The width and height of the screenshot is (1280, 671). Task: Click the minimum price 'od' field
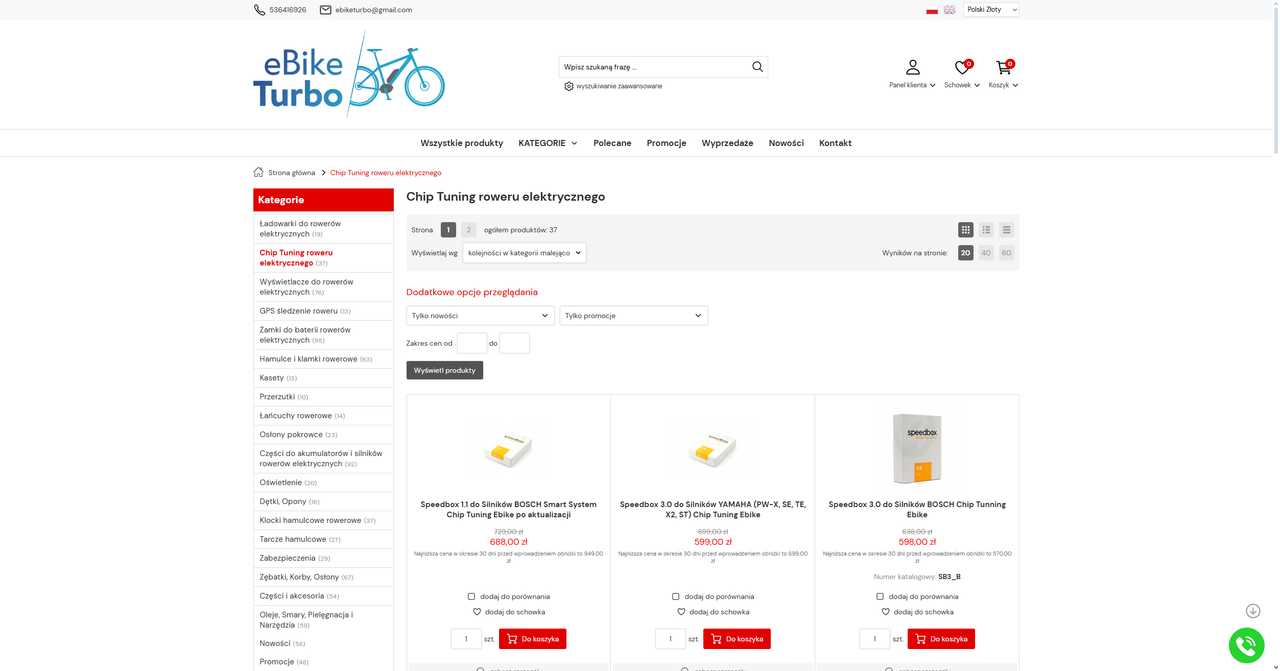pyautogui.click(x=472, y=343)
